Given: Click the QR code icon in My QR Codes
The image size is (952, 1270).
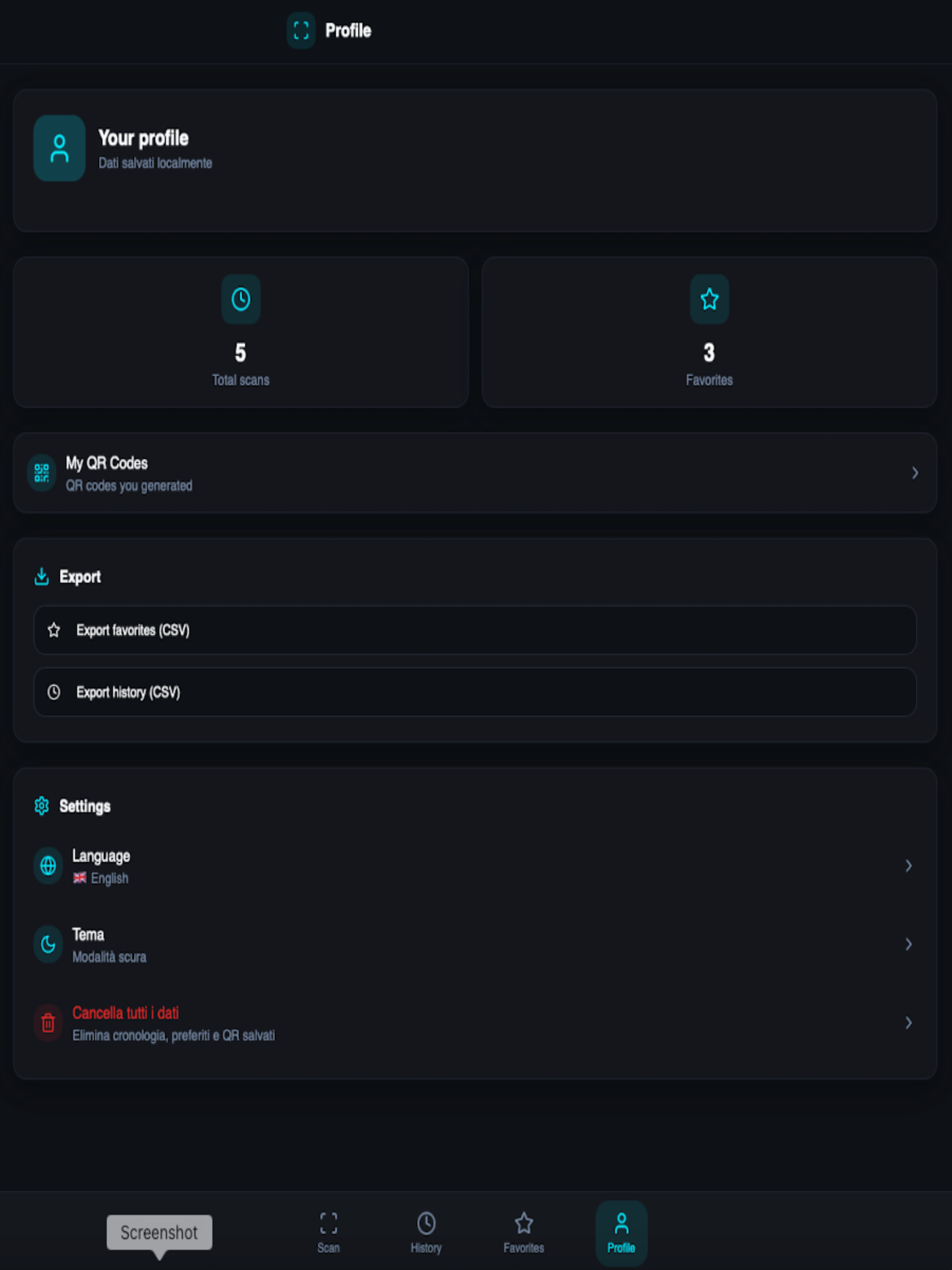Looking at the screenshot, I should click(41, 473).
